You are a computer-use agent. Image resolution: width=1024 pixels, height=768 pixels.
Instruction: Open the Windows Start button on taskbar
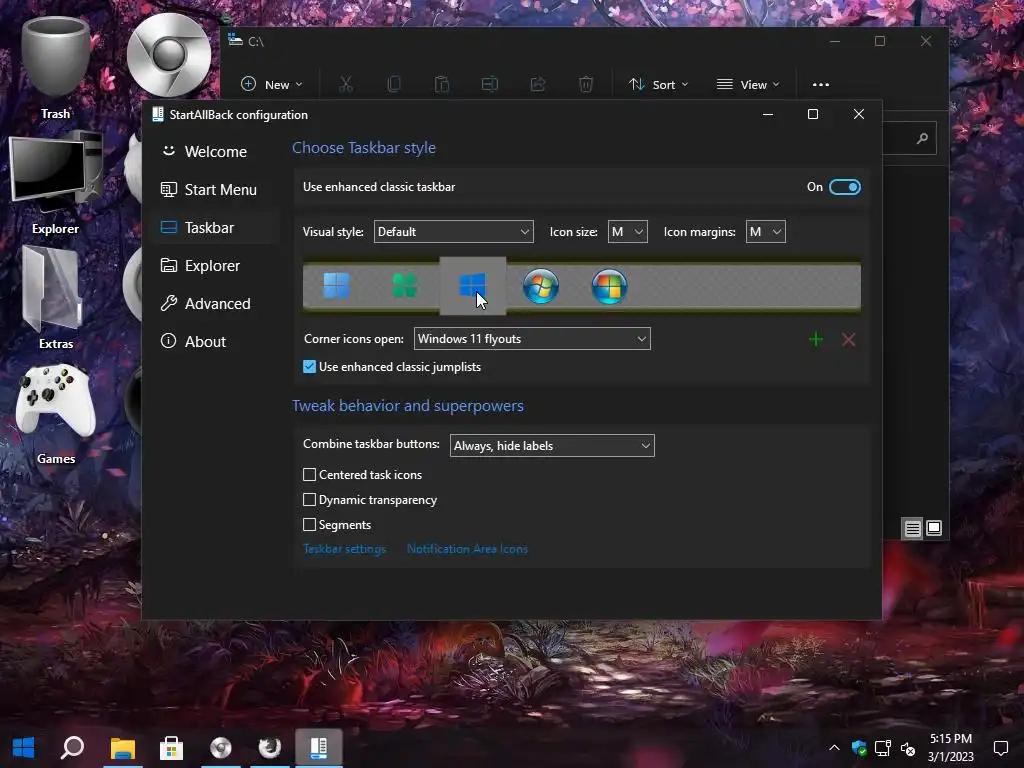coord(24,748)
